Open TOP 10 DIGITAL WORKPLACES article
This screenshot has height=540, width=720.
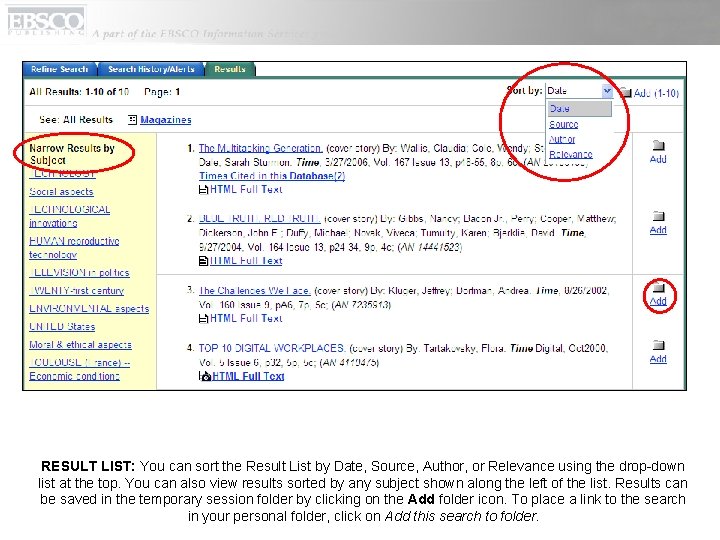coord(271,348)
